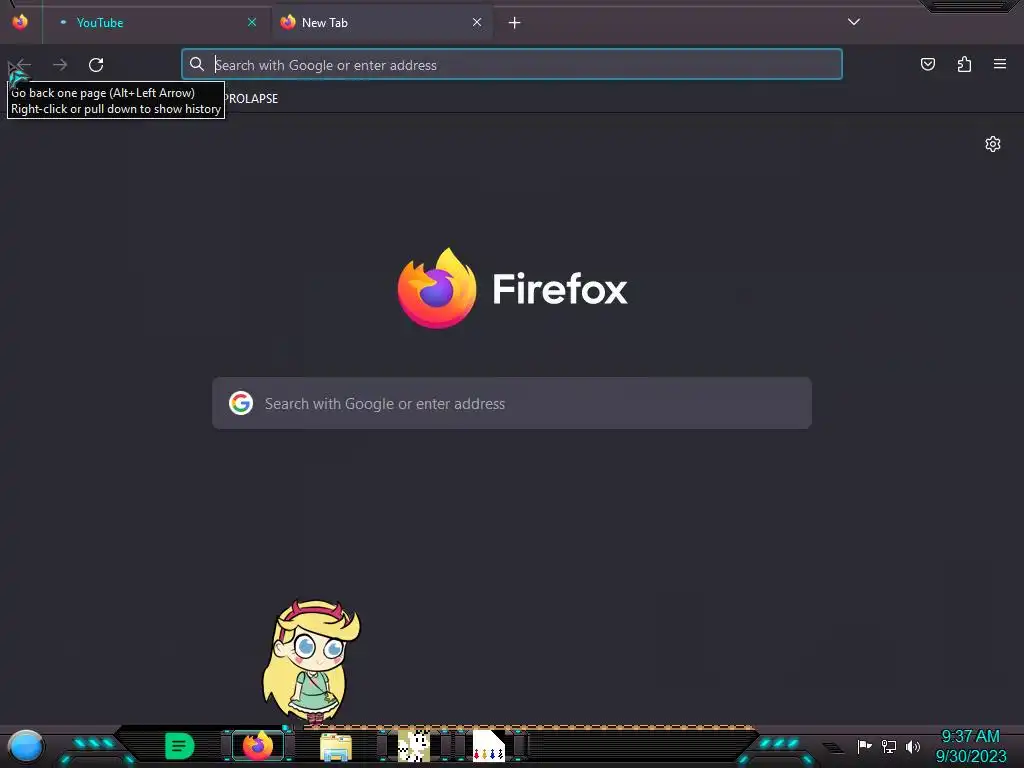Focus the address bar search field
This screenshot has height=768, width=1024.
coord(512,65)
